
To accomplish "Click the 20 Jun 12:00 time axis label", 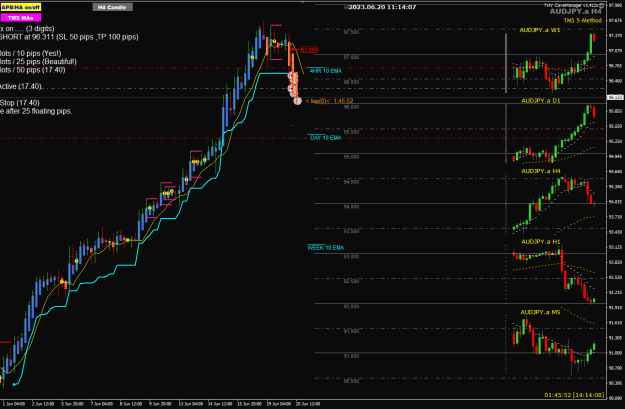I will coord(308,404).
